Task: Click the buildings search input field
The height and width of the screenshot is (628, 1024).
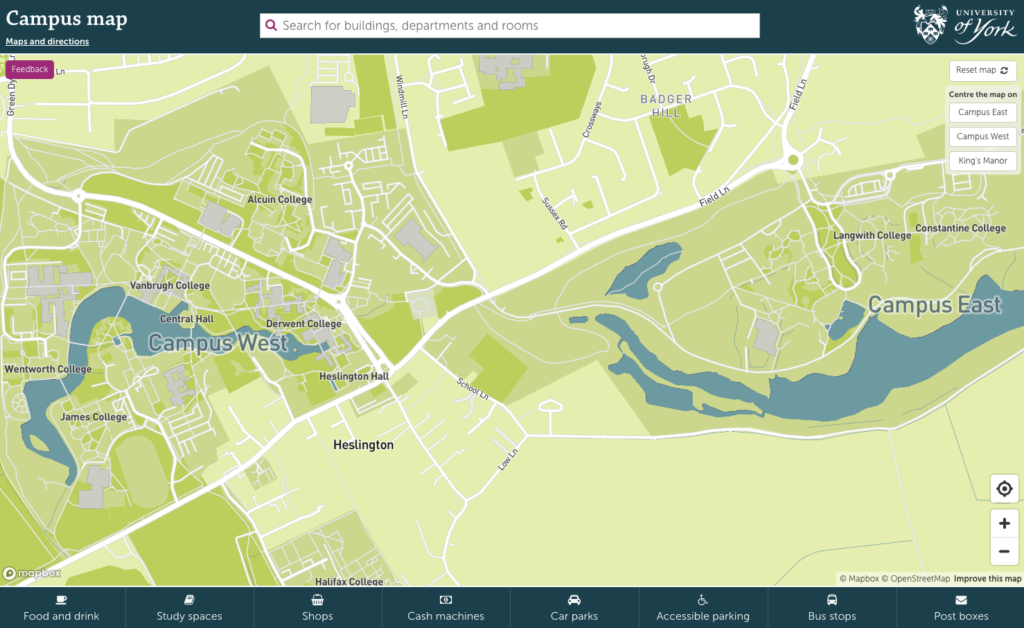Action: (515, 26)
